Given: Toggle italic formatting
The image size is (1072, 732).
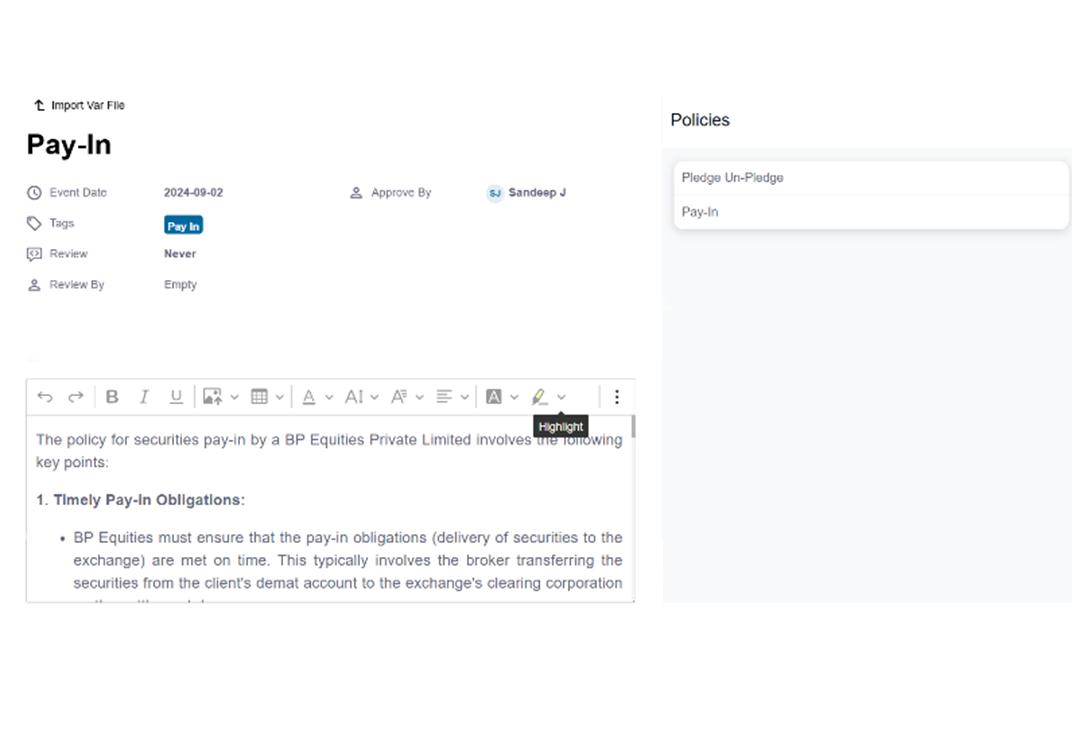Looking at the screenshot, I should [144, 397].
